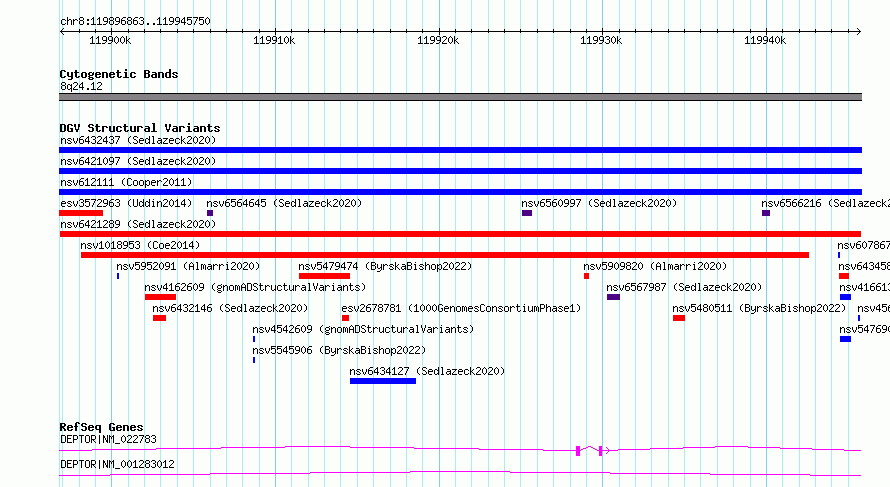Viewport: 890px width, 487px height.
Task: Click the red bar under nsv6432146
Action: [x=159, y=318]
